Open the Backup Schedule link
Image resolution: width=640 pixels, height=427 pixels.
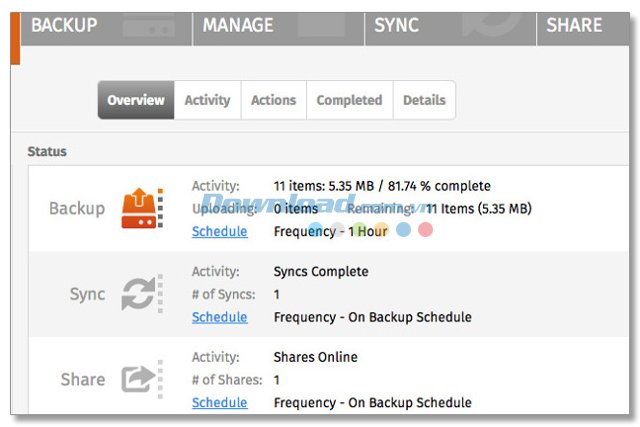219,231
